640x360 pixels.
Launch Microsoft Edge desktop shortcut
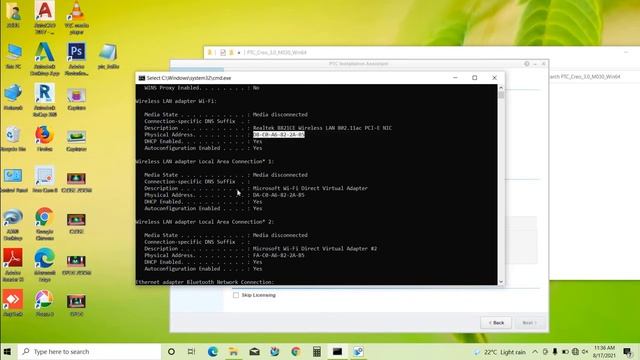[45, 265]
